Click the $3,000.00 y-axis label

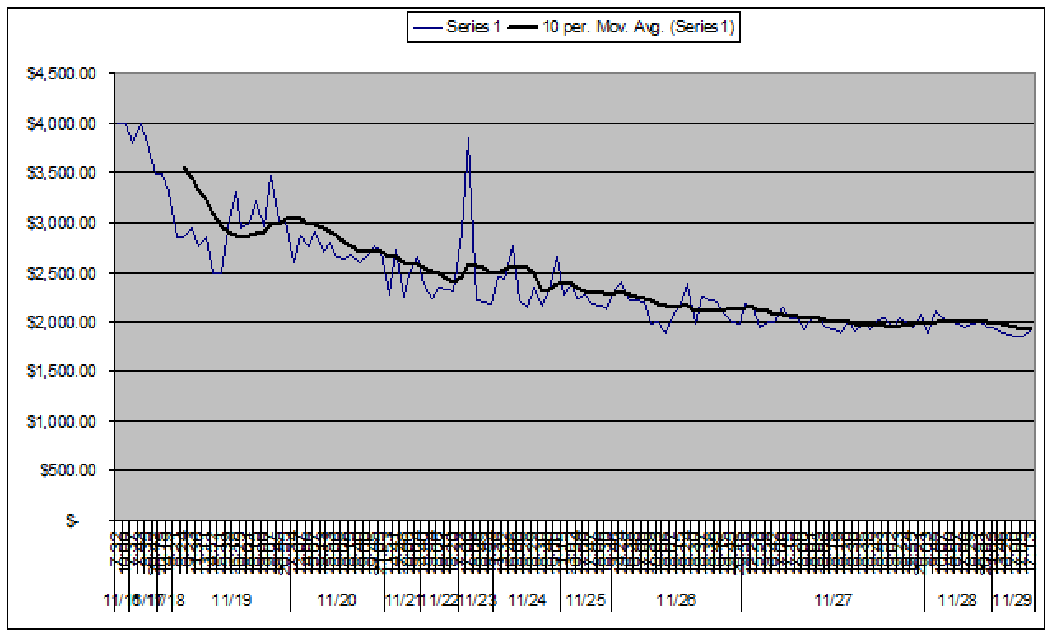62,223
